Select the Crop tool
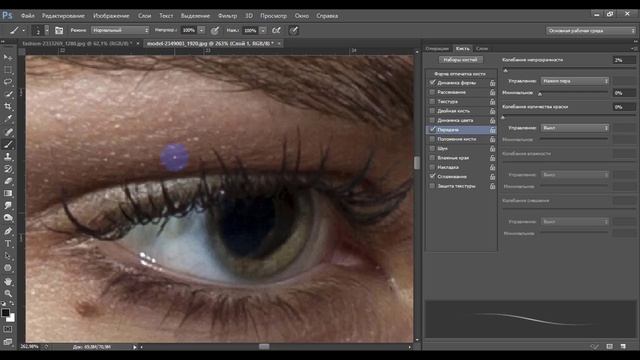 coord(8,107)
